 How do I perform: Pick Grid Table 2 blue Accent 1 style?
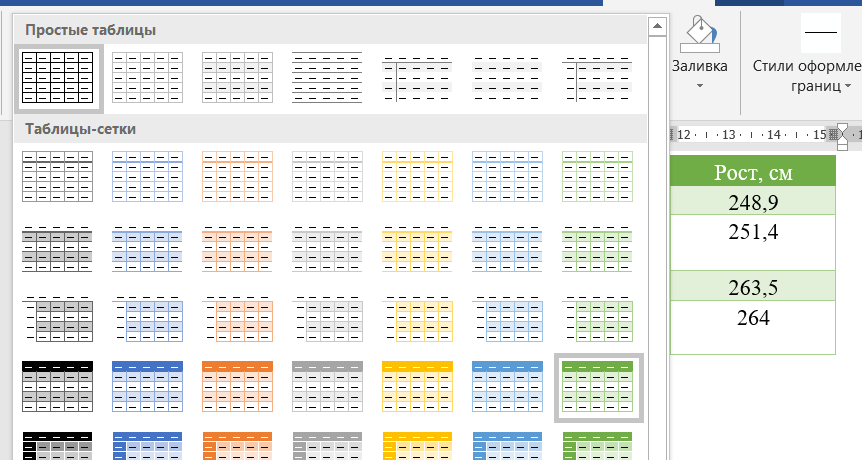(147, 248)
